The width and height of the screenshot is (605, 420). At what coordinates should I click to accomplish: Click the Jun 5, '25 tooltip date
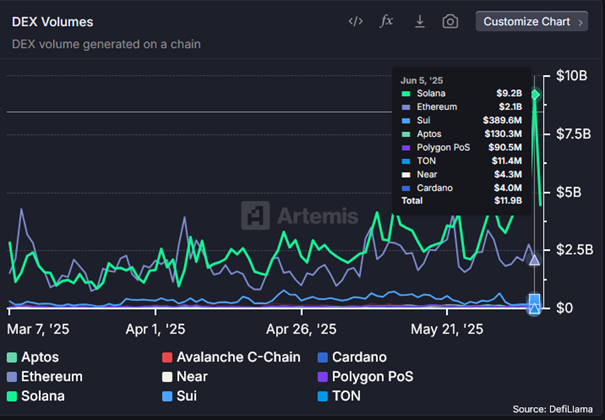[422, 81]
